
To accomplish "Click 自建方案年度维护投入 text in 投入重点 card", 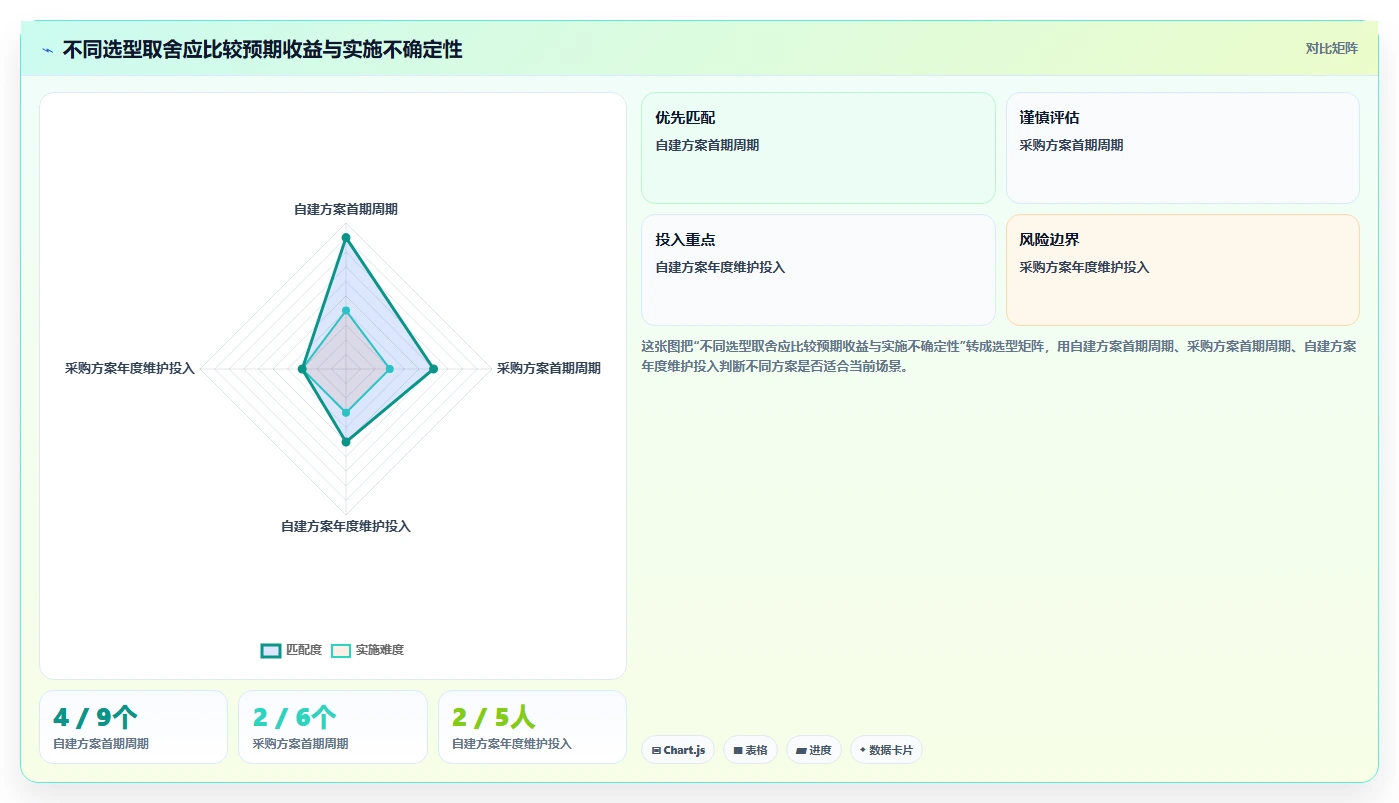I will (720, 267).
